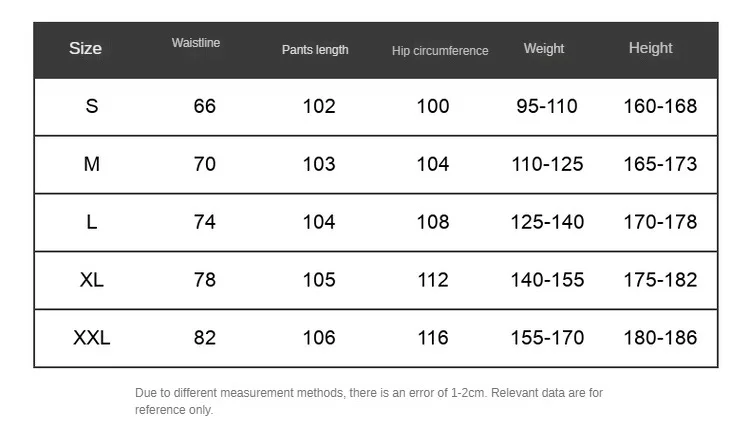Click weight range 95-110

coord(547,106)
